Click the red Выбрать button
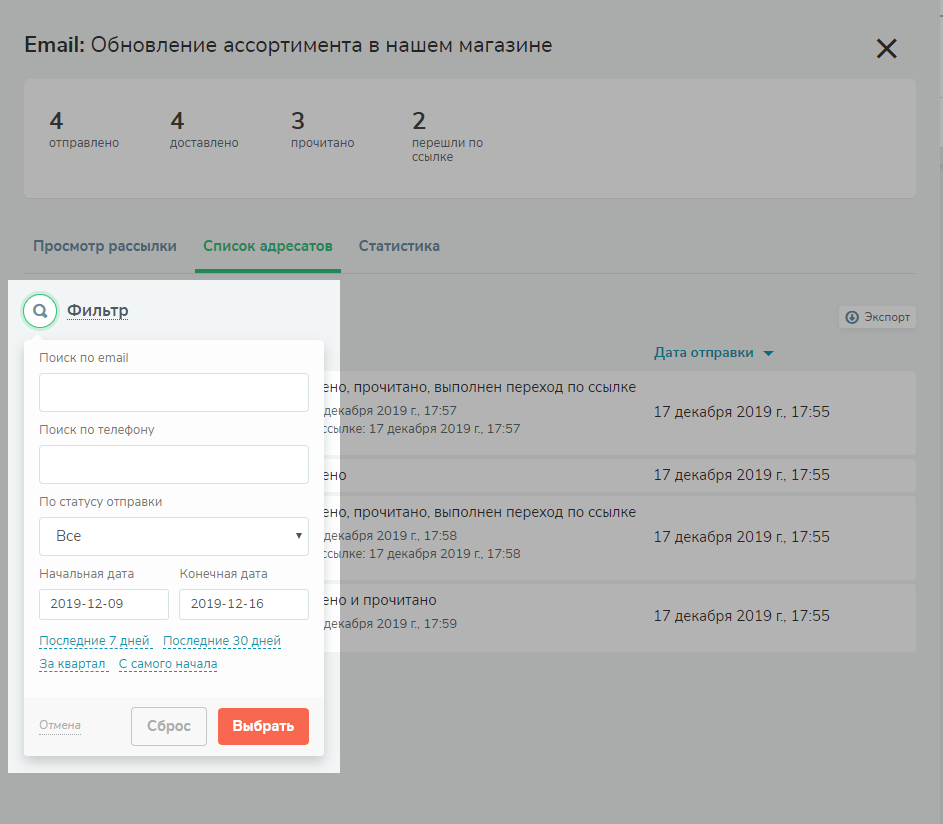 tap(263, 726)
